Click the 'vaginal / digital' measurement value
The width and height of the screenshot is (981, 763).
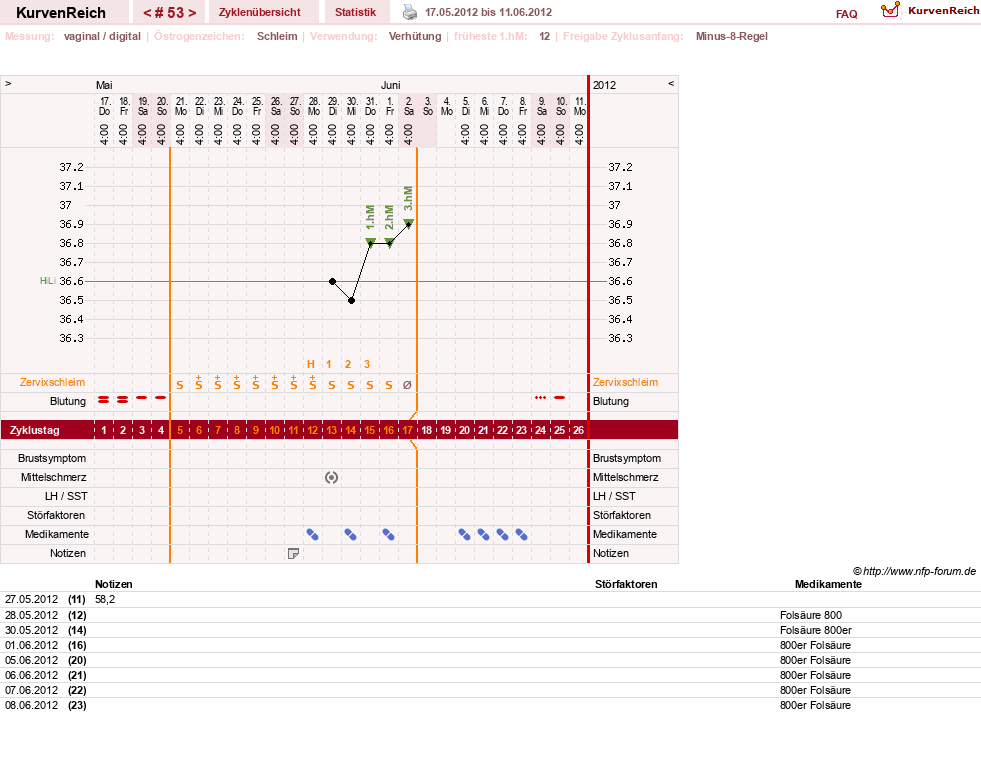(102, 36)
